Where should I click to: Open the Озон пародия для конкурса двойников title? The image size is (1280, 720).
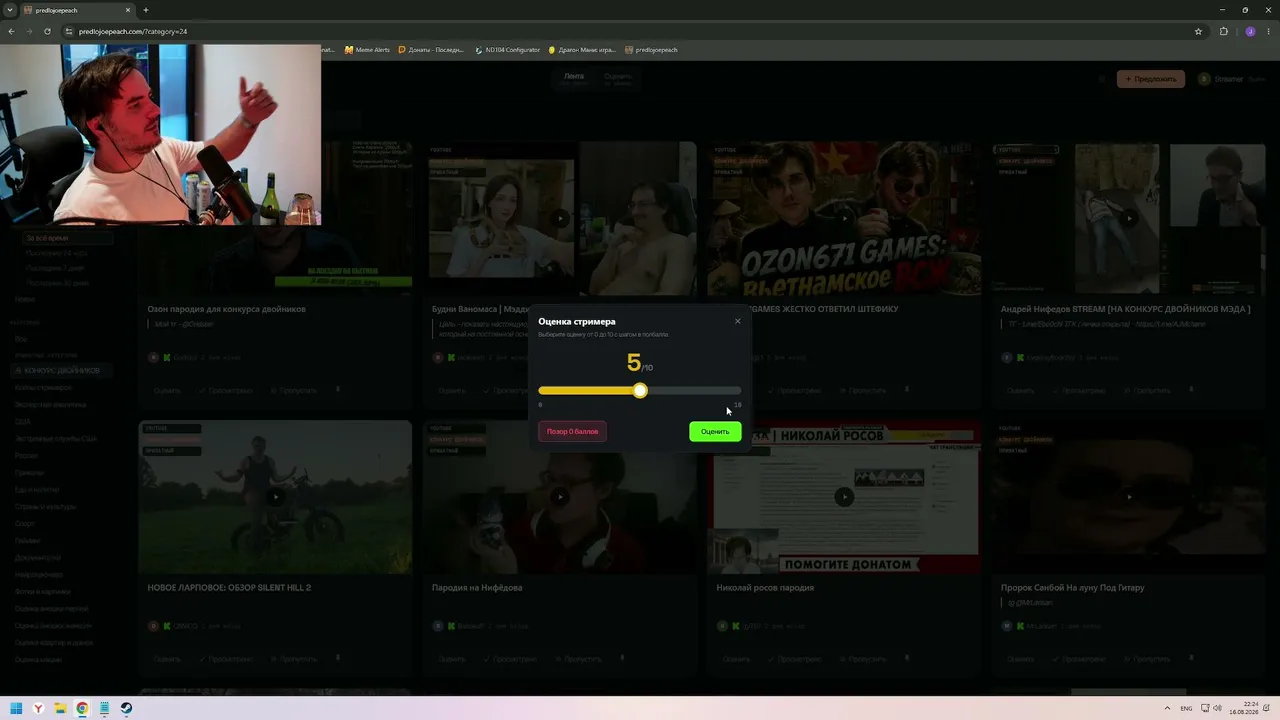(227, 309)
